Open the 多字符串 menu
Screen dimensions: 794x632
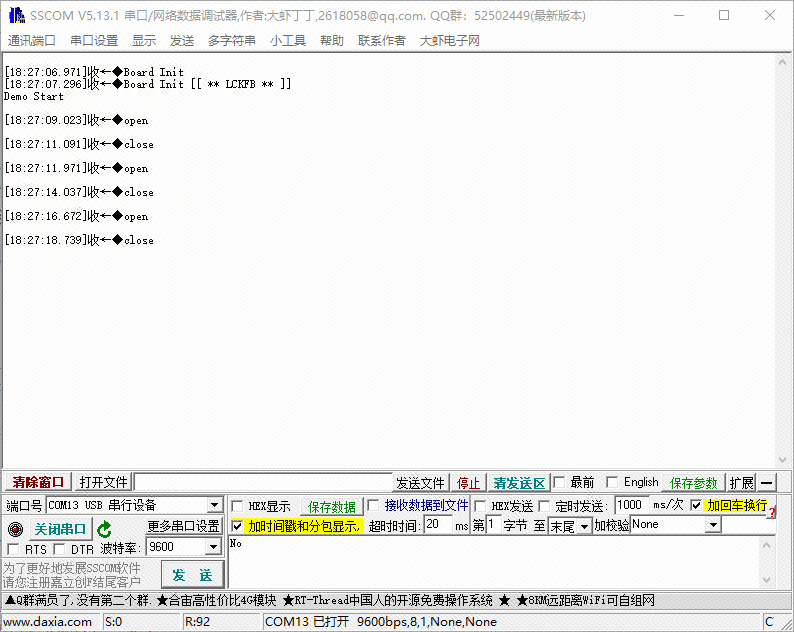tap(231, 41)
